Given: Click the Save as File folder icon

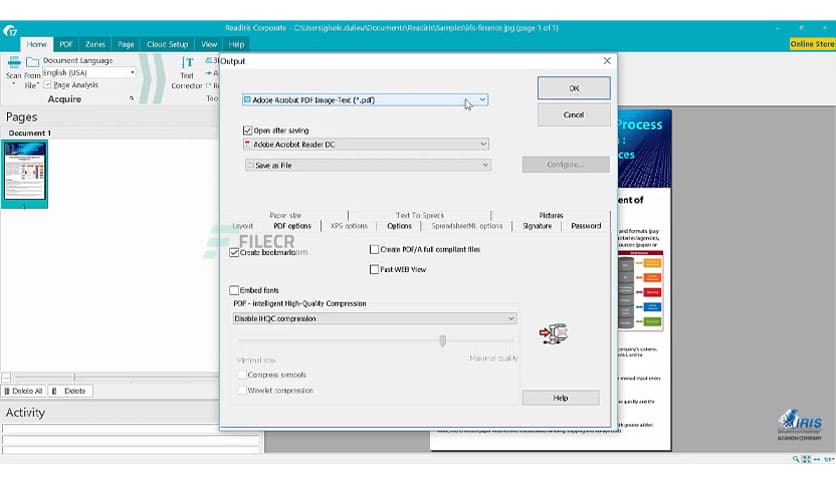Looking at the screenshot, I should (x=250, y=165).
